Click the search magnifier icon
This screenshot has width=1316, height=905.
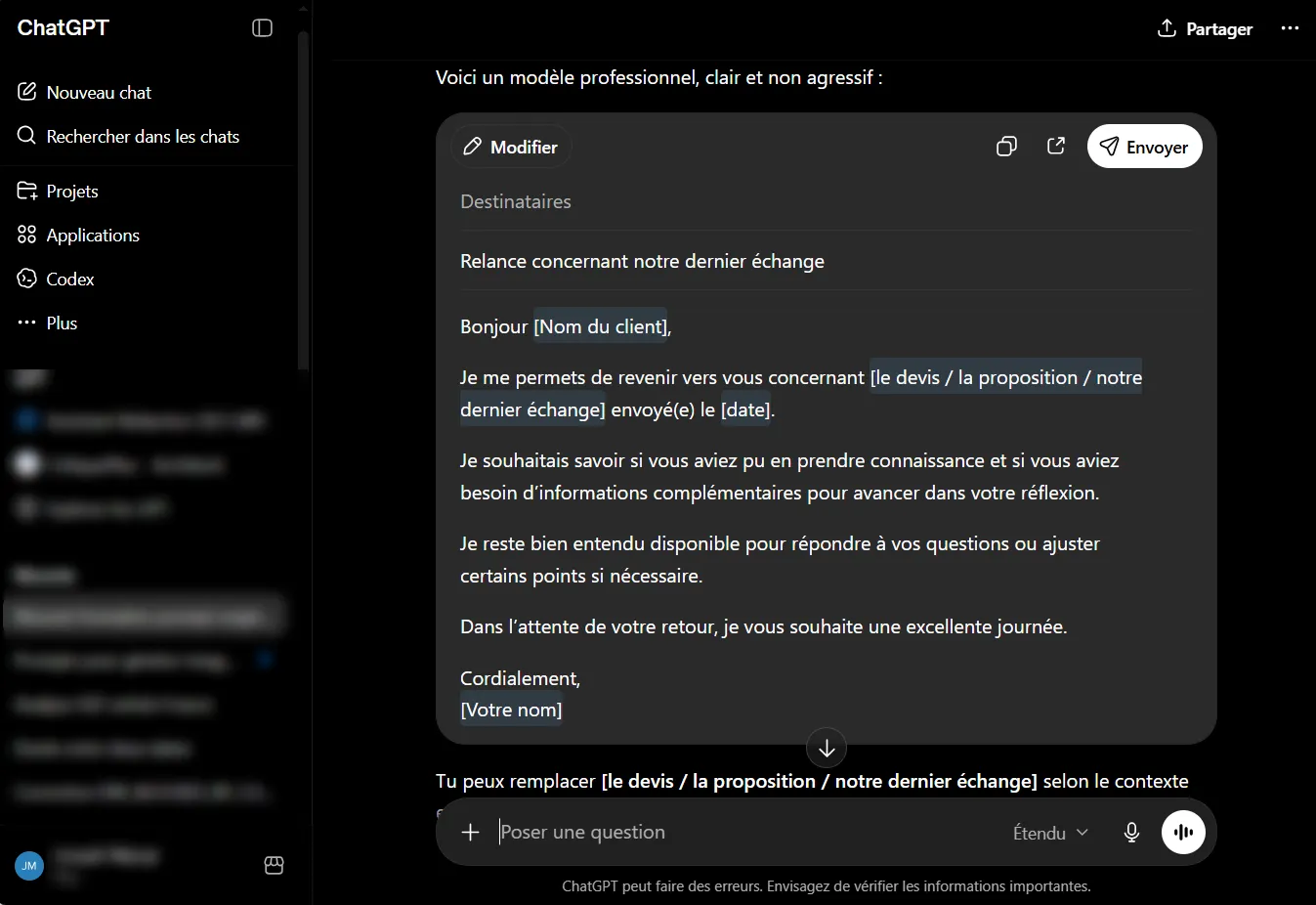[x=26, y=136]
